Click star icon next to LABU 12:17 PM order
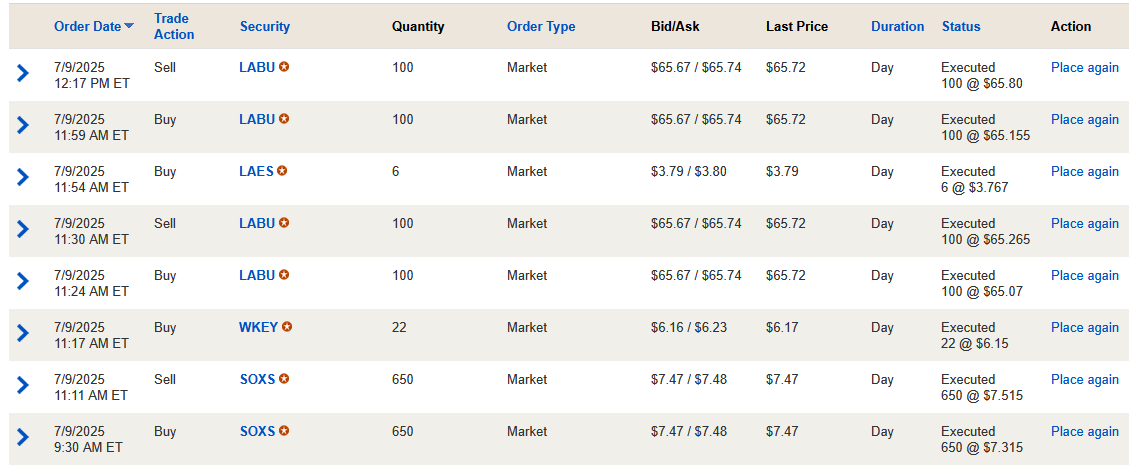Viewport: 1130px width, 473px height. 284,67
